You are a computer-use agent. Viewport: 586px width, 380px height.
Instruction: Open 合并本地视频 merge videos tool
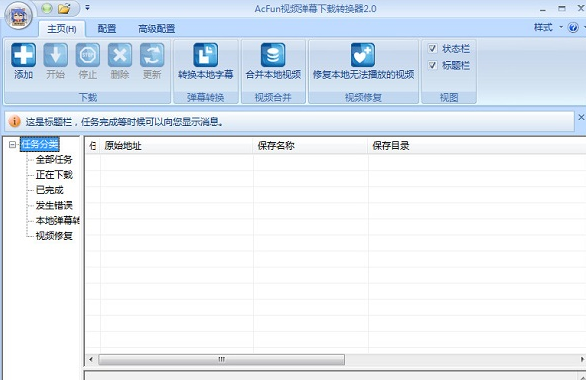click(273, 61)
